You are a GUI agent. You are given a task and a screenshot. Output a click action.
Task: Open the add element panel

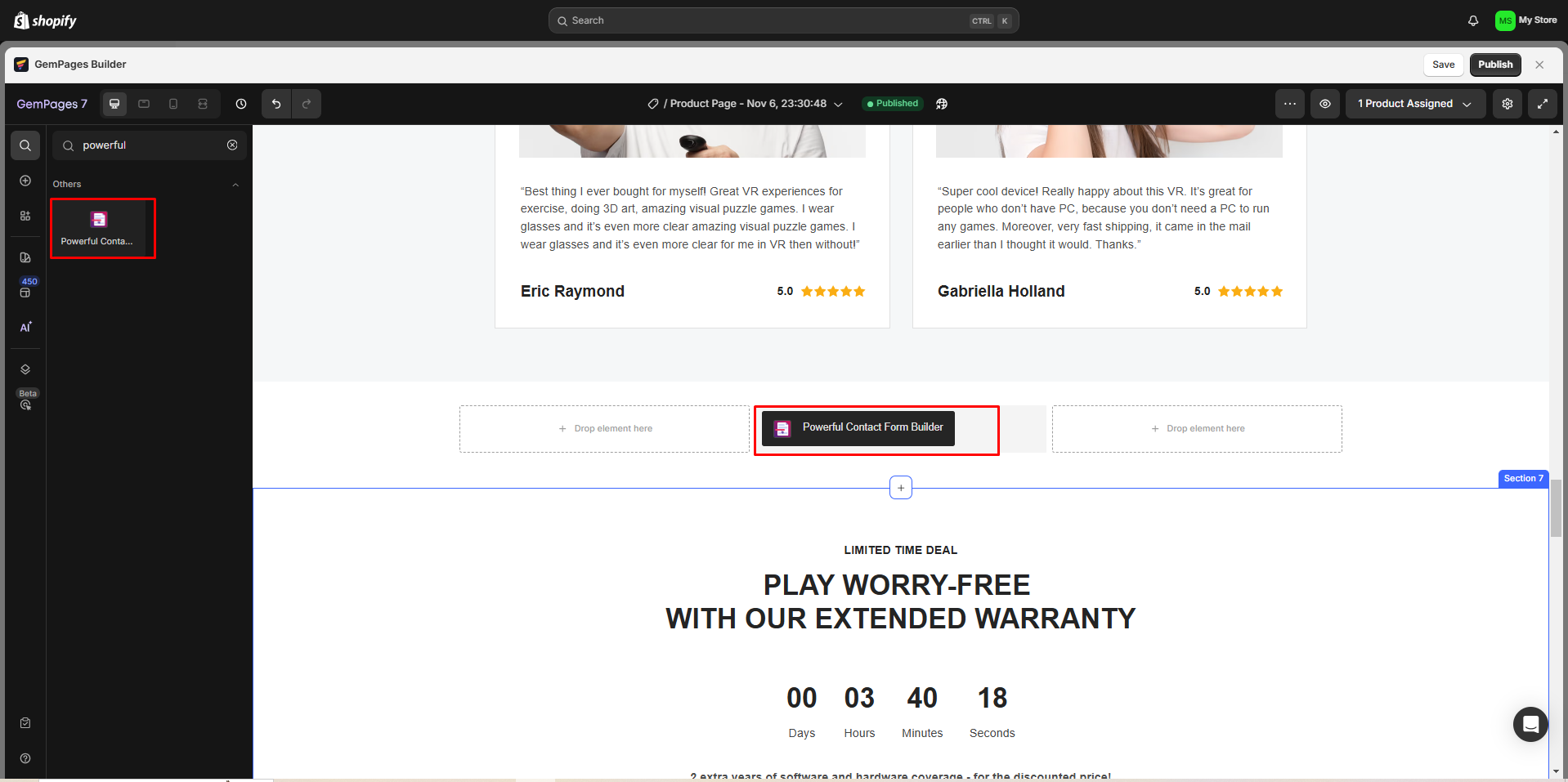(x=25, y=181)
